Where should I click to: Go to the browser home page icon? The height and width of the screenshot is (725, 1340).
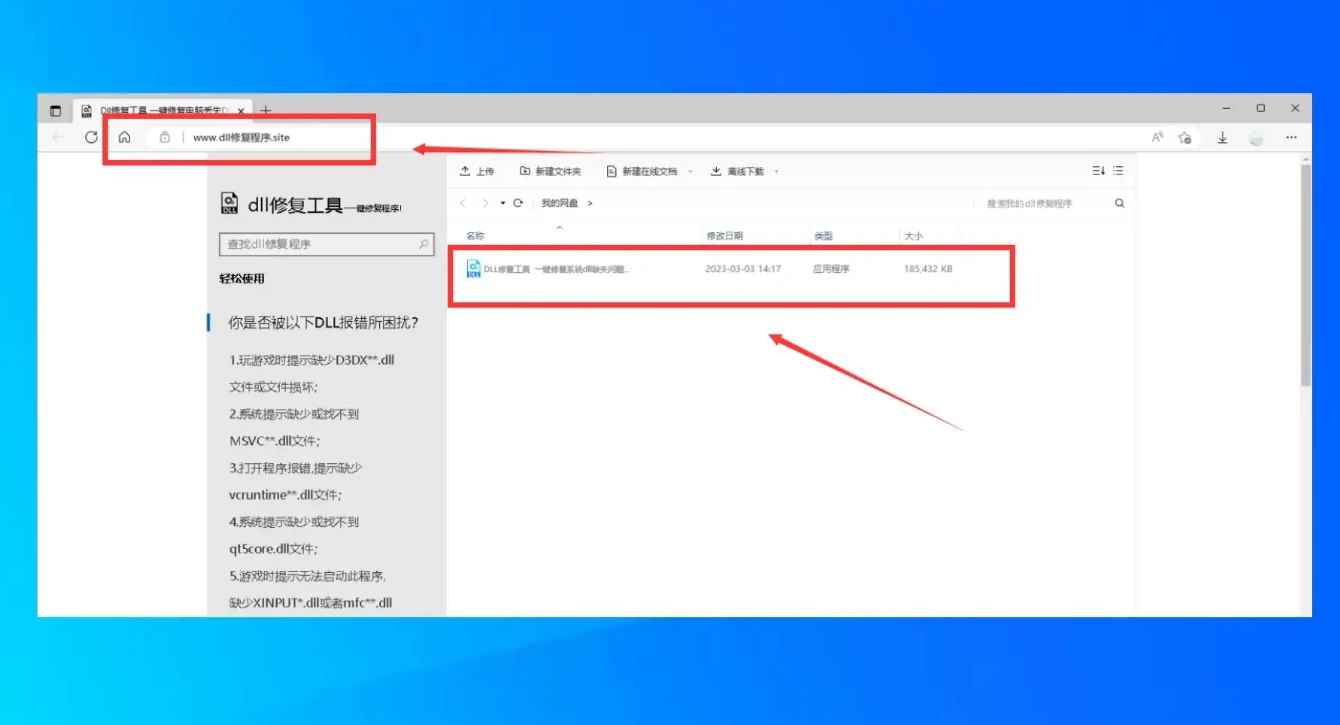click(124, 137)
